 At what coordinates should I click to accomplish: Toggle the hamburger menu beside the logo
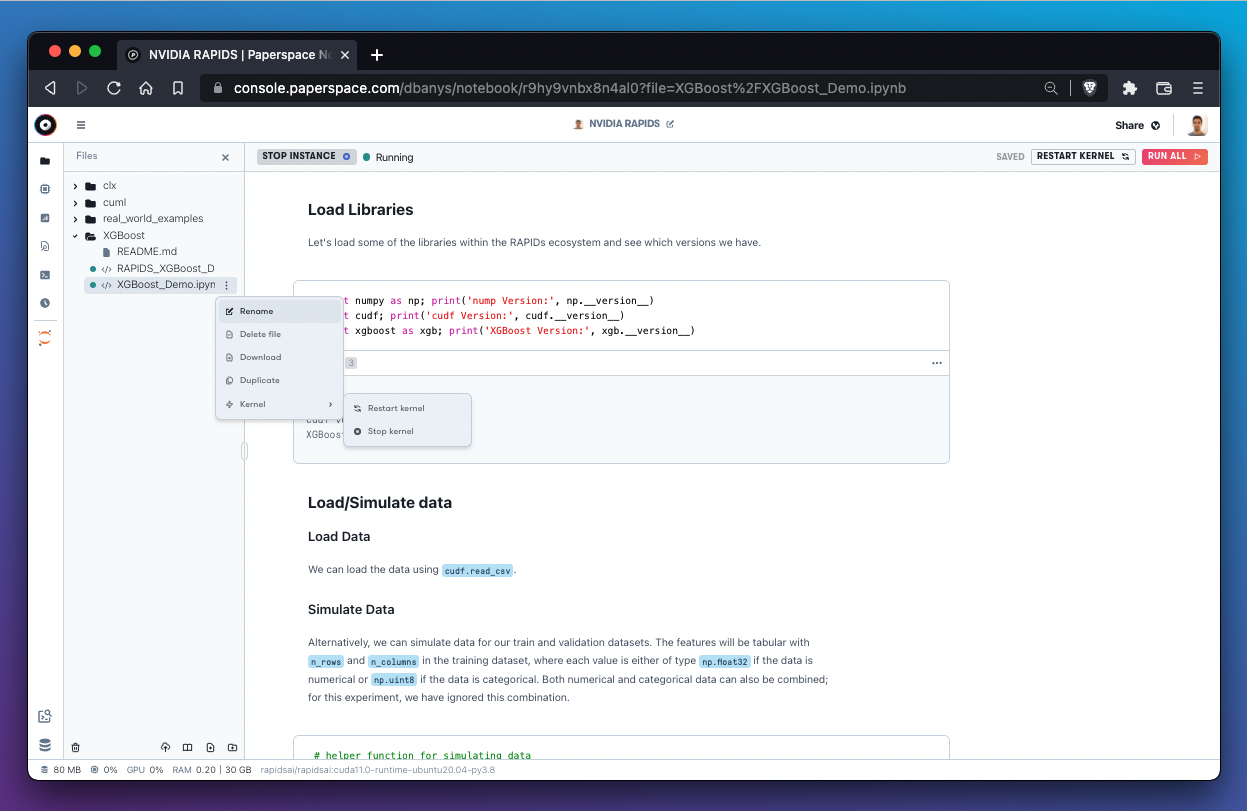click(81, 125)
